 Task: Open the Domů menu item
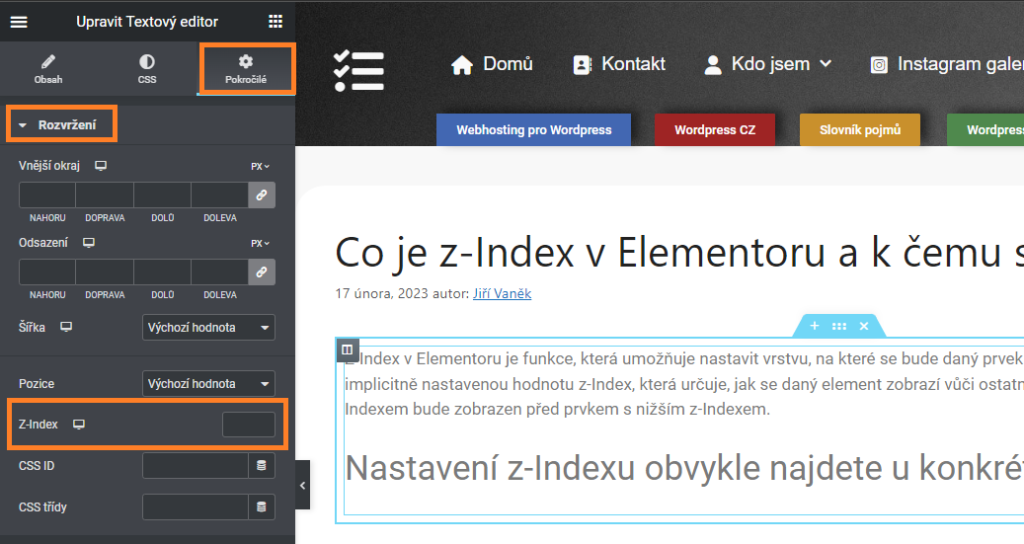click(x=492, y=64)
